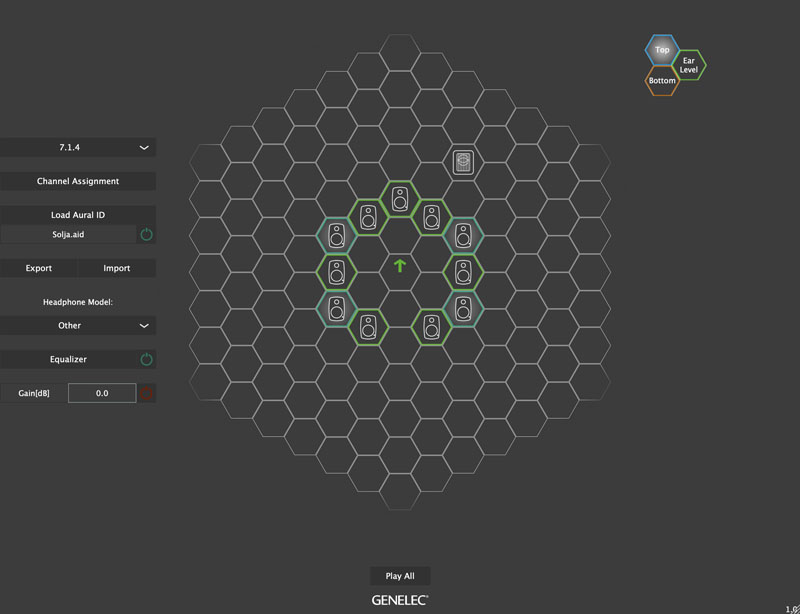Viewport: 800px width, 614px height.
Task: Select the top rear right height speaker
Action: (463, 309)
